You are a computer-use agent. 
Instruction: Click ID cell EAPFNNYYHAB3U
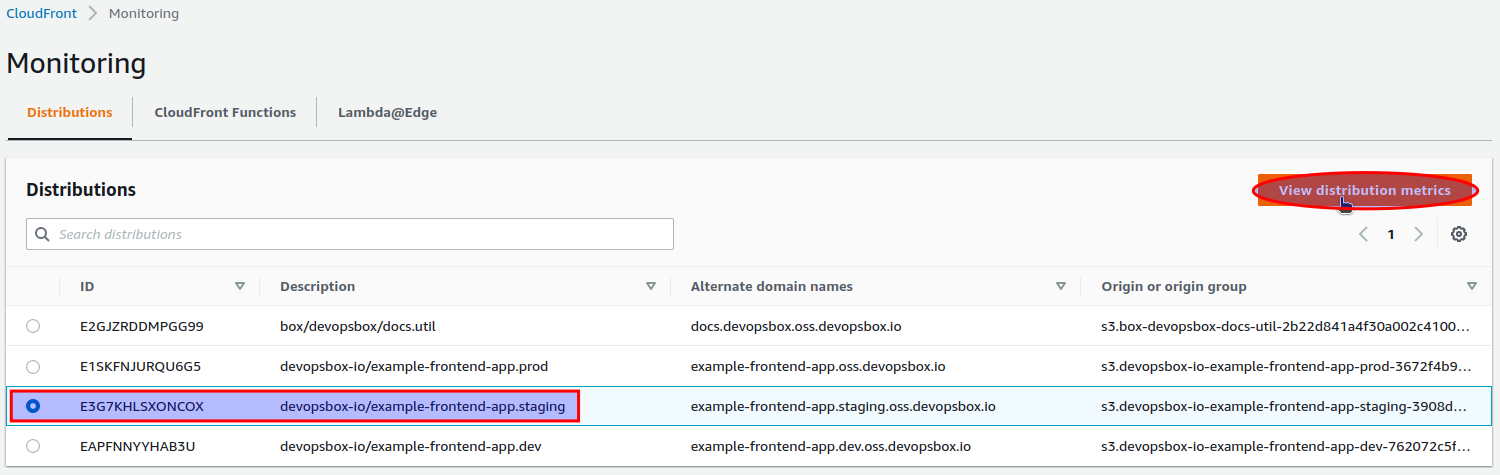pyautogui.click(x=138, y=446)
